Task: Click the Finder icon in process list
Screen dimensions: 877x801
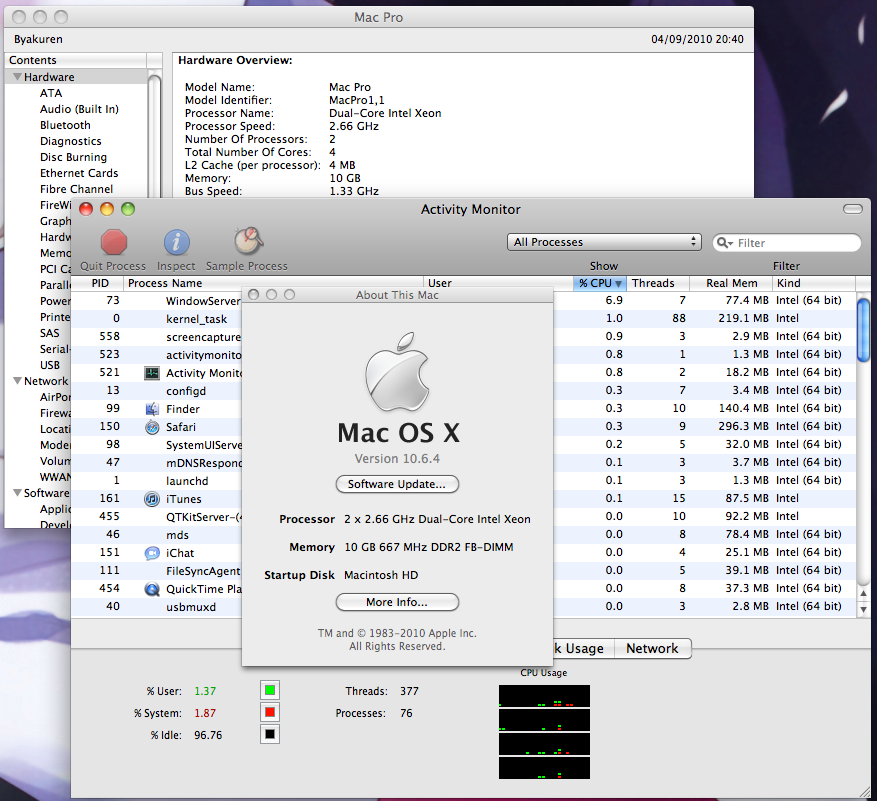Action: [152, 409]
